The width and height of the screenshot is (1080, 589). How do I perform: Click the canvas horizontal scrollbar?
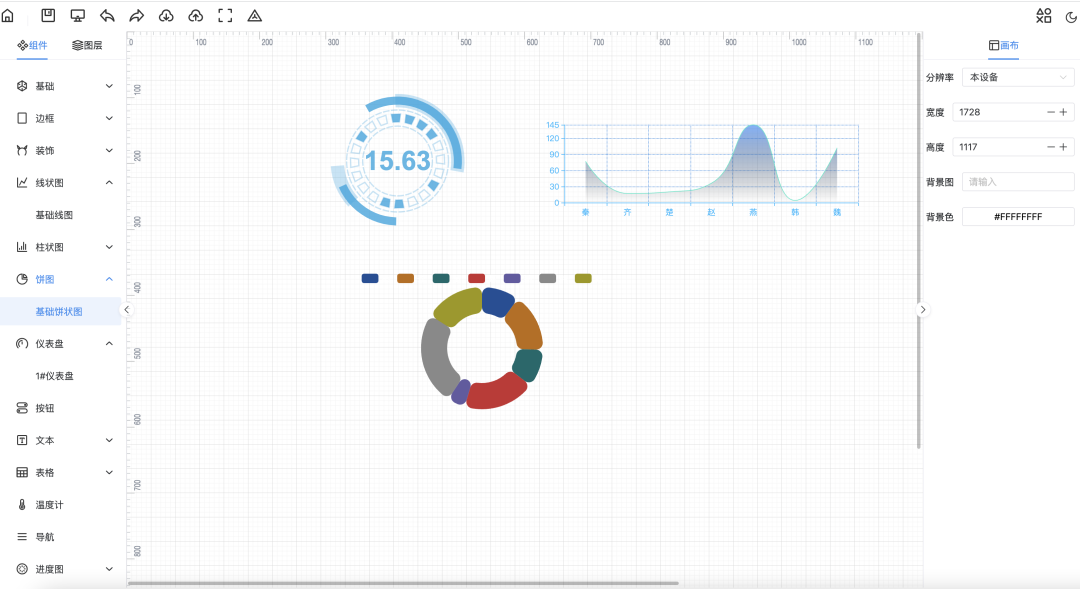(403, 583)
